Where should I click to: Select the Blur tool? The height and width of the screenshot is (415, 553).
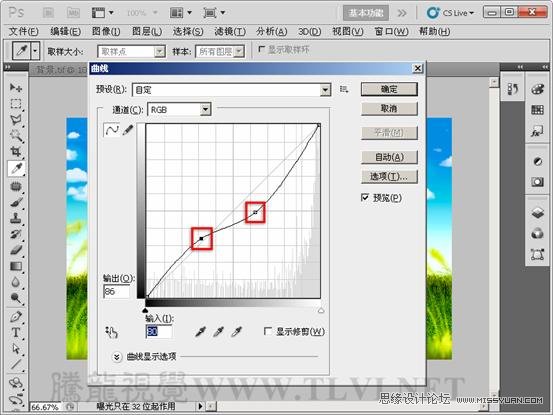(x=16, y=282)
